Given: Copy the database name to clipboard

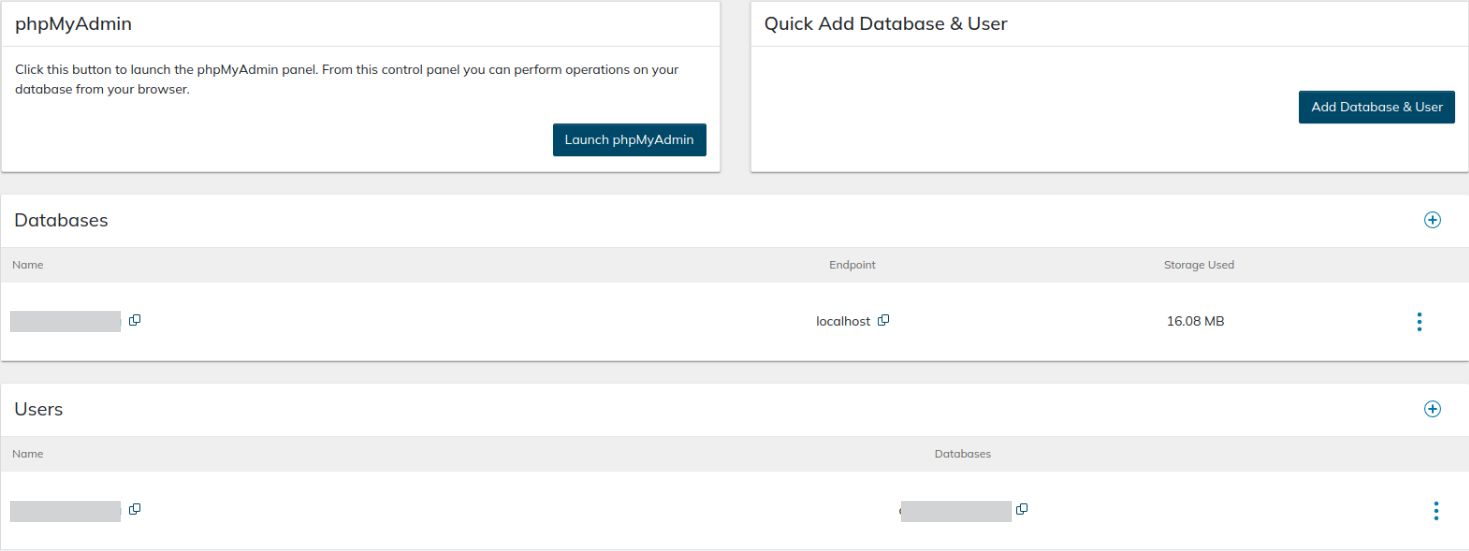Looking at the screenshot, I should (135, 320).
